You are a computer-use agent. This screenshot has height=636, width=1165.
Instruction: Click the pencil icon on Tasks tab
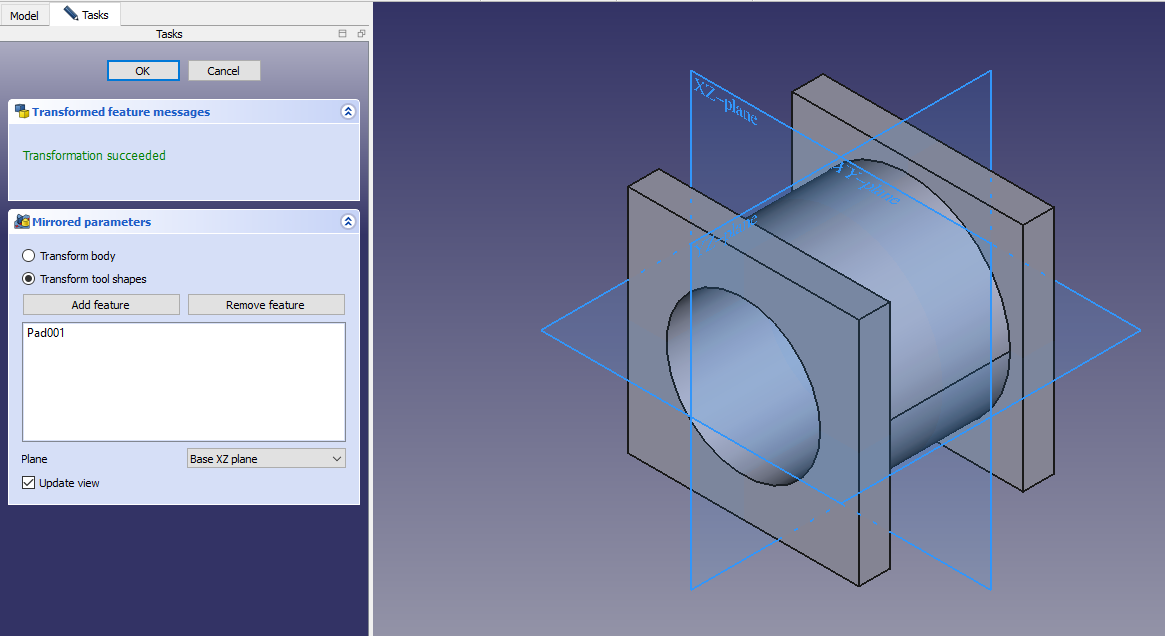pos(71,14)
